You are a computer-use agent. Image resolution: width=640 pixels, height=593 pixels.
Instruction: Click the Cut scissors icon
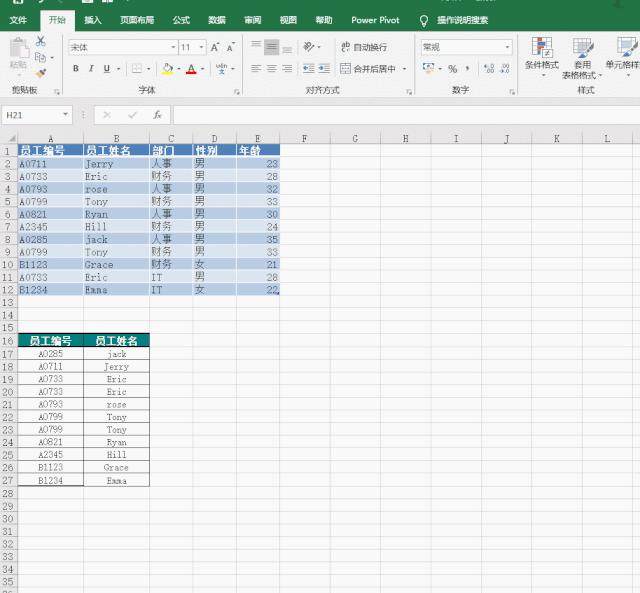pyautogui.click(x=40, y=41)
